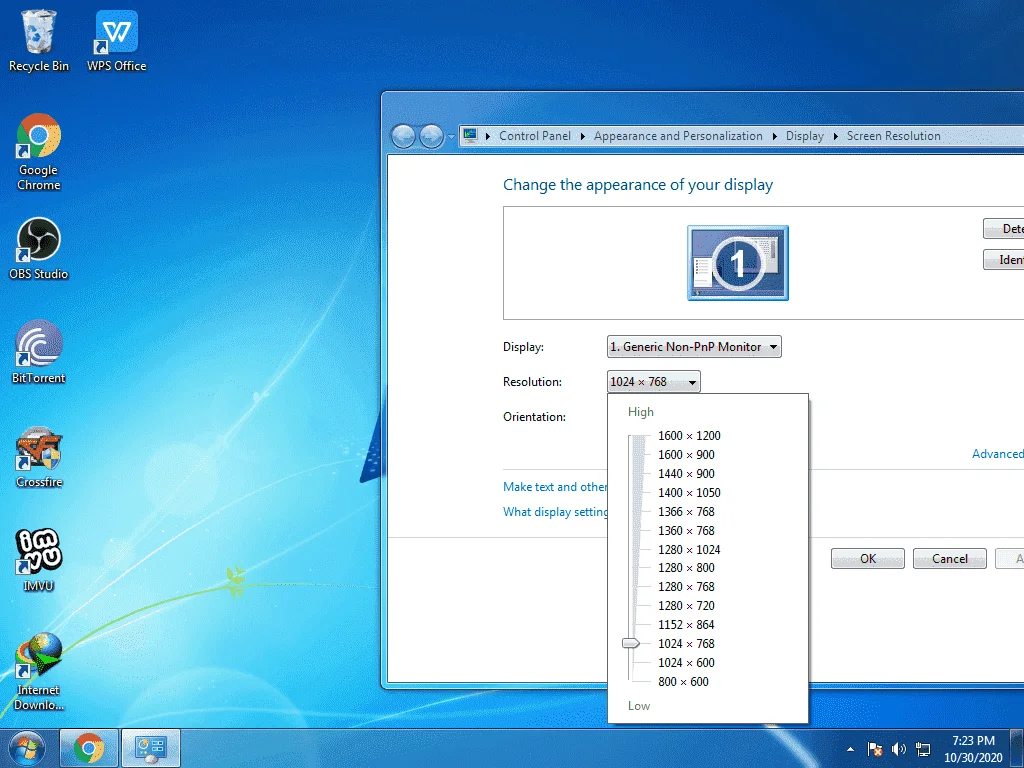The width and height of the screenshot is (1024, 768).
Task: Confirm with the OK button
Action: coord(867,558)
